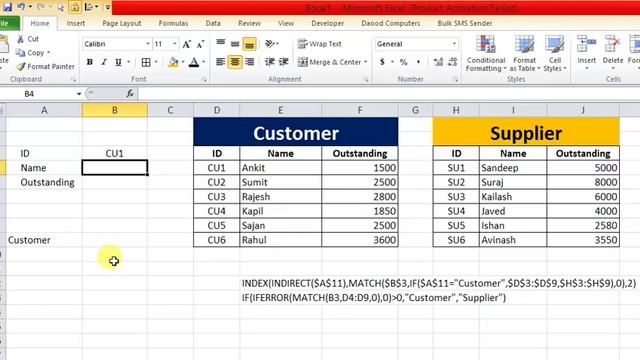640x360 pixels.
Task: Click the Decrease Indent icon
Action: point(270,62)
